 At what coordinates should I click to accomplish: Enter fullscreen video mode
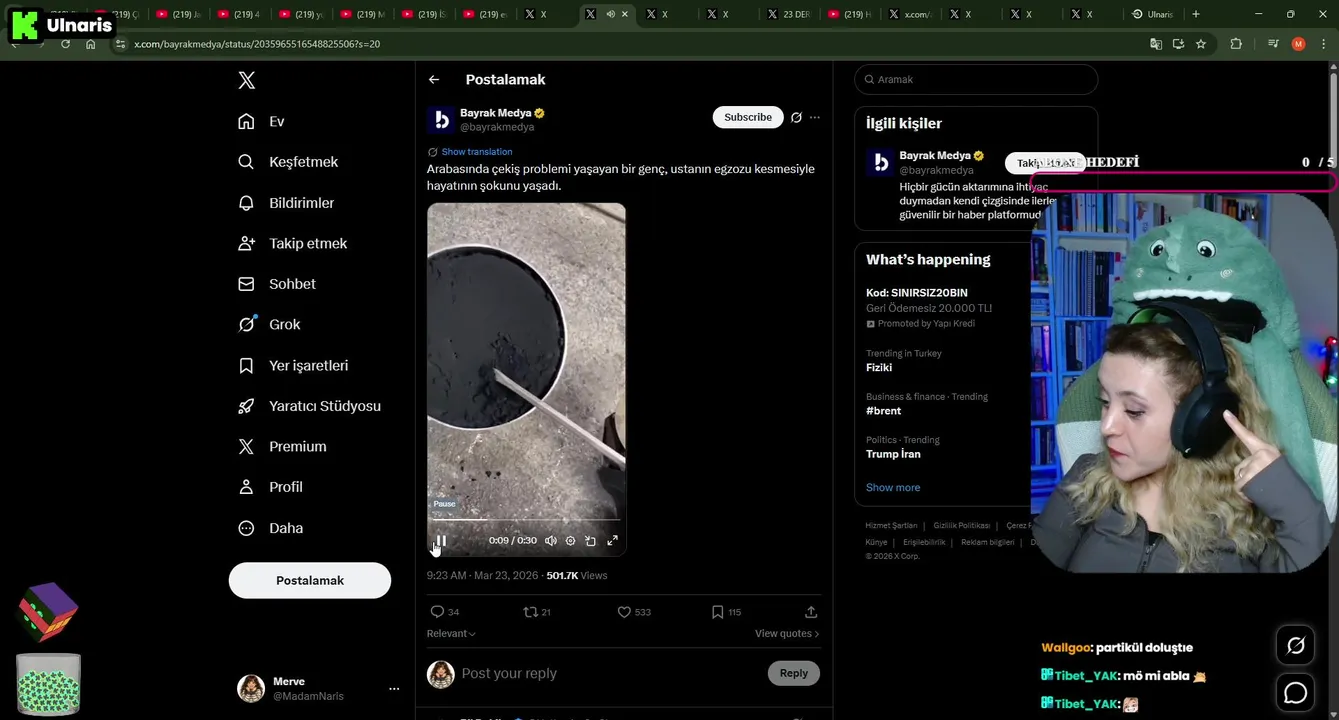point(613,541)
